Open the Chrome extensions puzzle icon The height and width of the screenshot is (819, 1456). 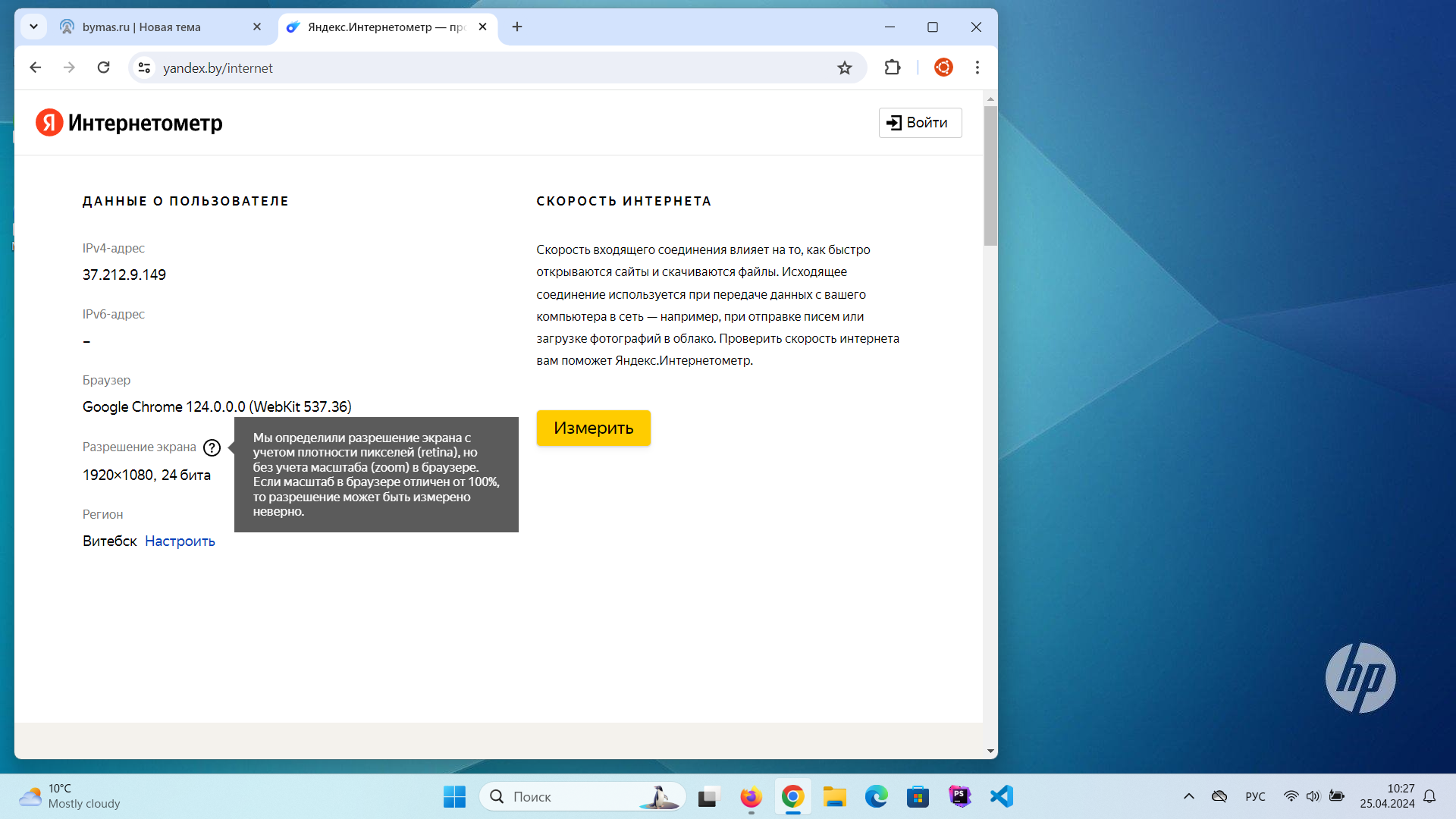893,67
